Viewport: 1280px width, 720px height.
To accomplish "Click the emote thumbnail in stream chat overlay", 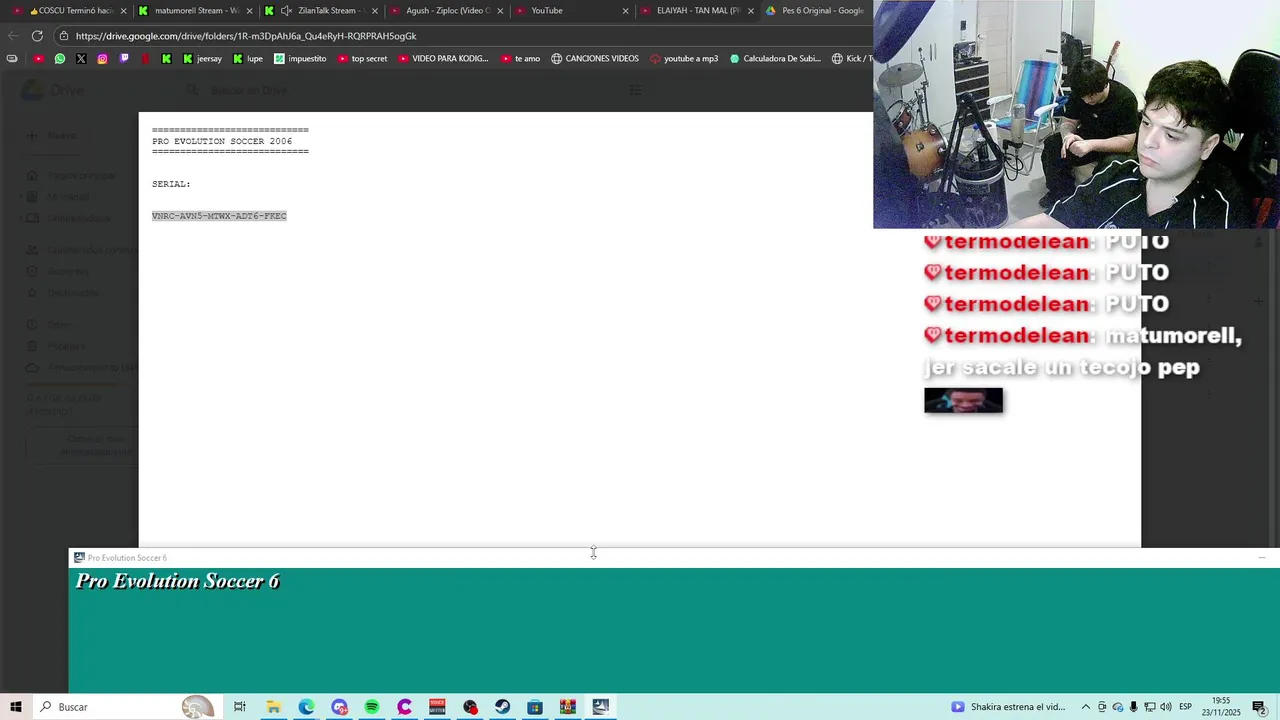I will click(x=963, y=400).
